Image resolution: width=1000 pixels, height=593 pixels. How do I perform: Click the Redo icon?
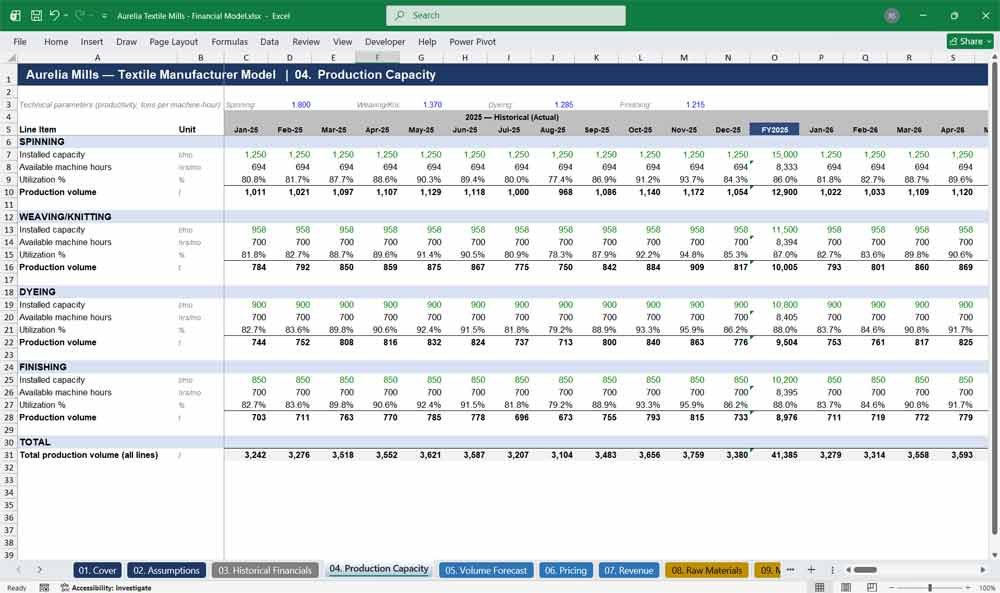point(80,15)
